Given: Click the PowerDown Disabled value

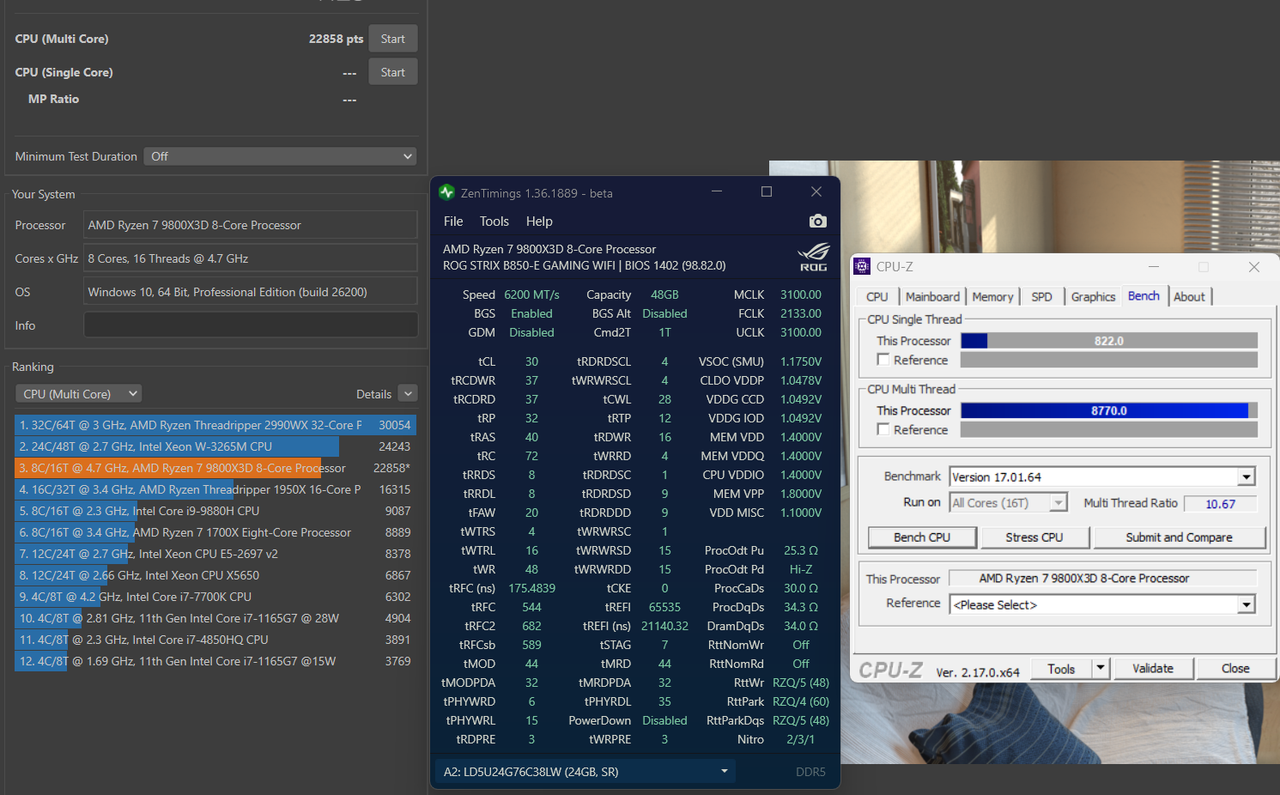Looking at the screenshot, I should (x=665, y=721).
